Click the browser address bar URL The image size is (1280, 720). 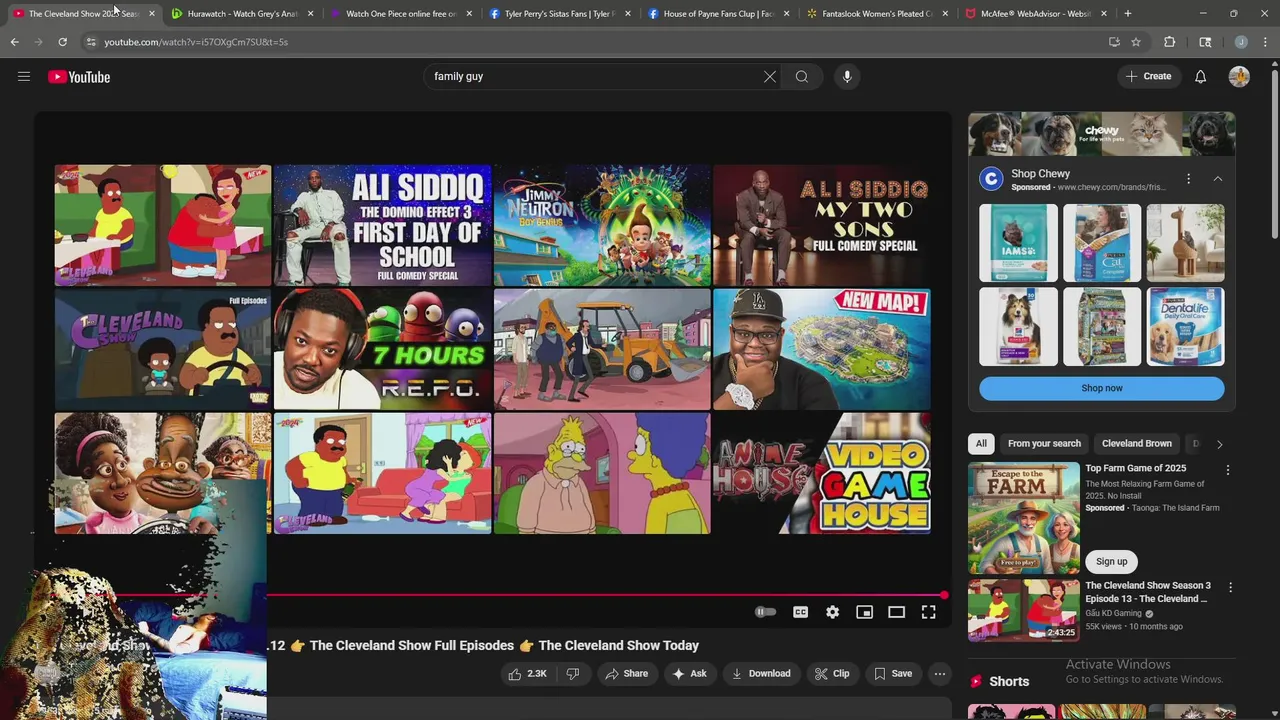coord(196,42)
